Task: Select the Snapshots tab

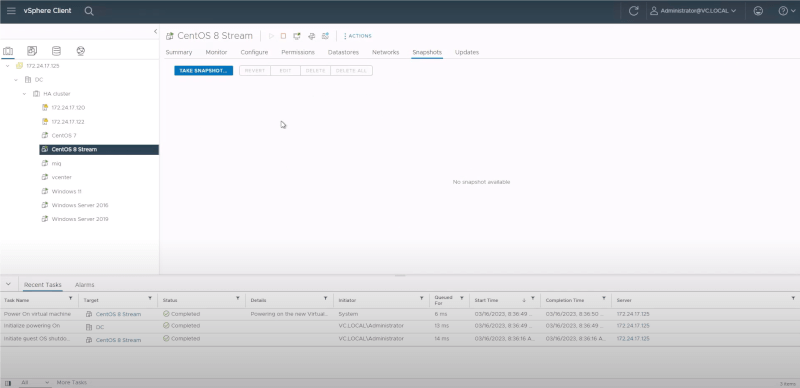Action: [427, 52]
